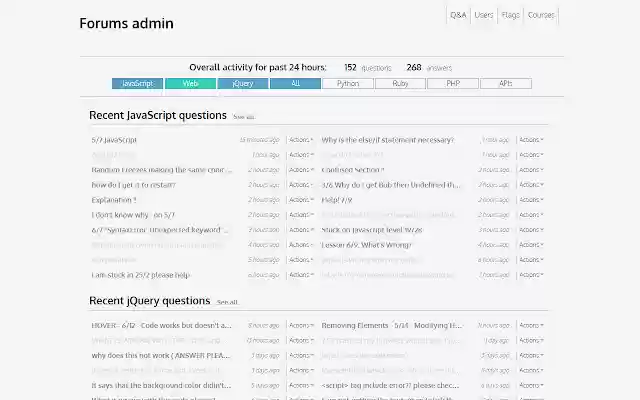640x400 pixels.
Task: Open '6/7 SyntaxError unexpected keyword' question
Action: [160, 230]
